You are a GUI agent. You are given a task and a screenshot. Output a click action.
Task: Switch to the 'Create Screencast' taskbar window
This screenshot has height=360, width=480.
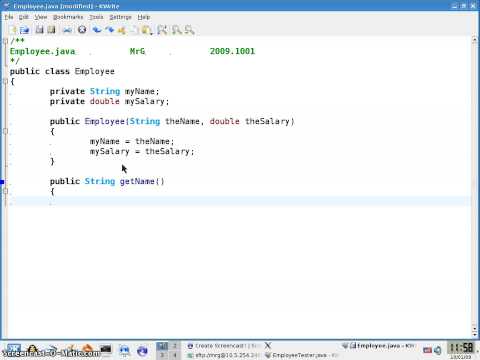pos(224,346)
